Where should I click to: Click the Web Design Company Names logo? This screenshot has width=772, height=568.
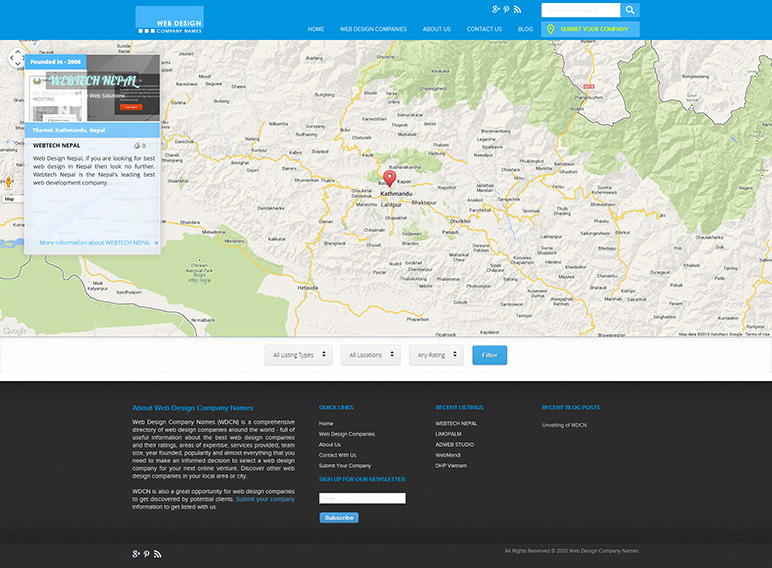[x=169, y=20]
